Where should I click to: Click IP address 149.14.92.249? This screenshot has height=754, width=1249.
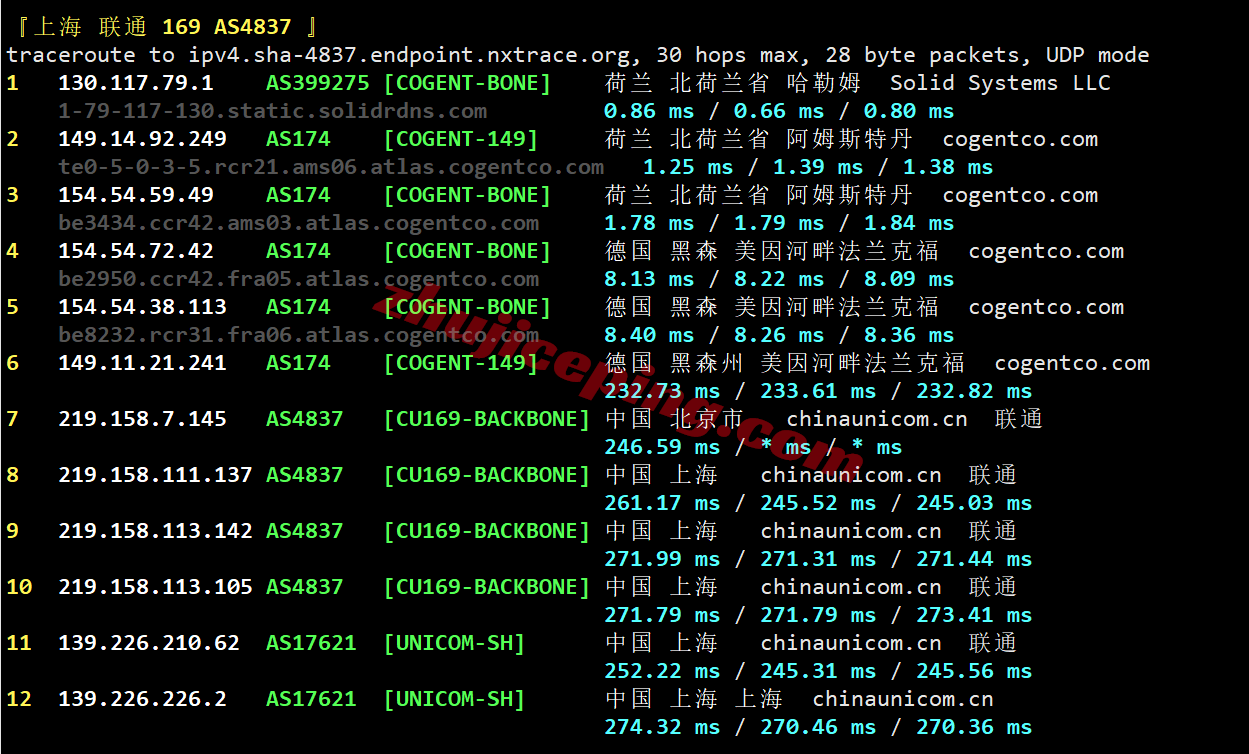[x=142, y=139]
